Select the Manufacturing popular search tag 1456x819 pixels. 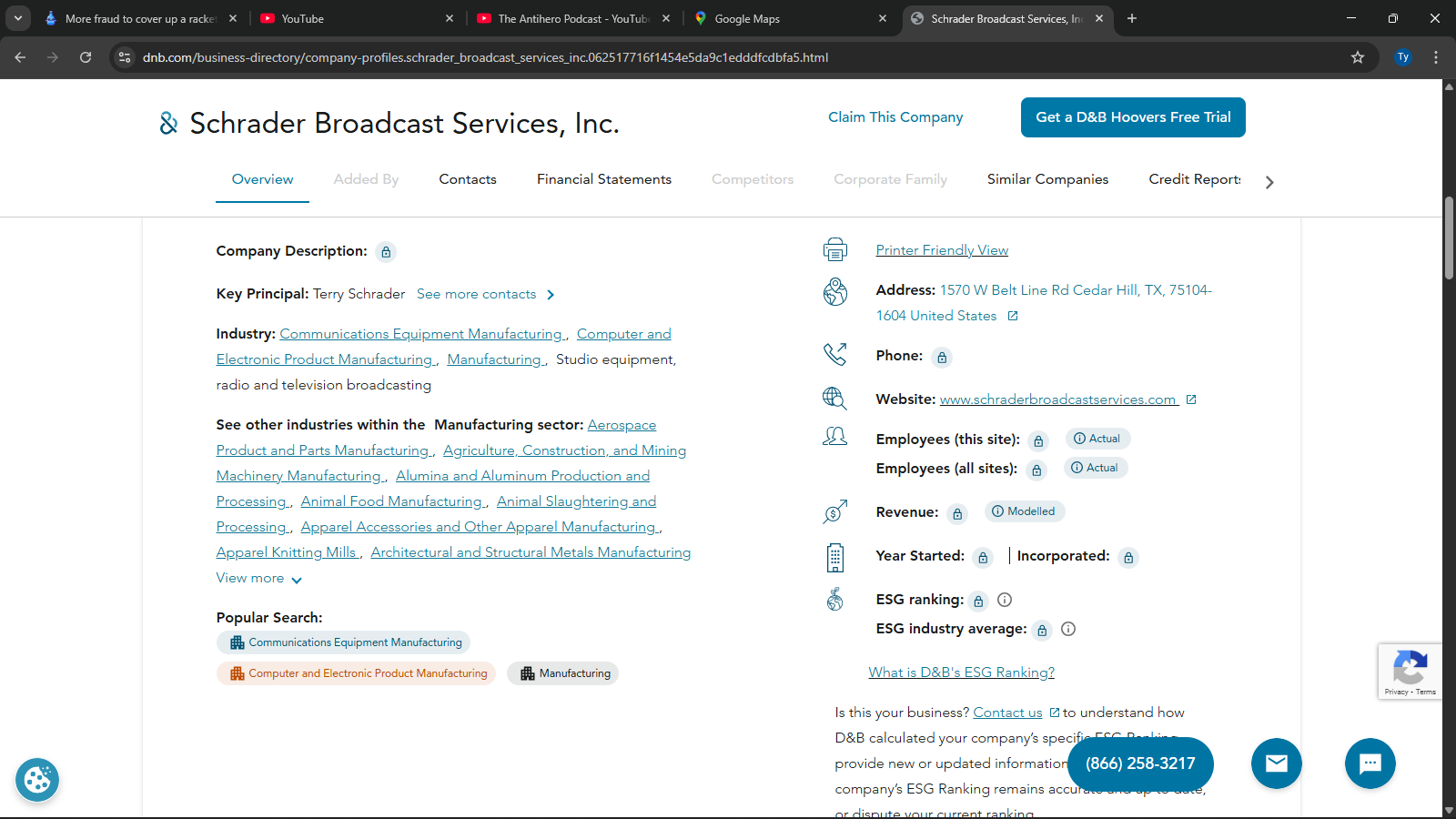[563, 673]
